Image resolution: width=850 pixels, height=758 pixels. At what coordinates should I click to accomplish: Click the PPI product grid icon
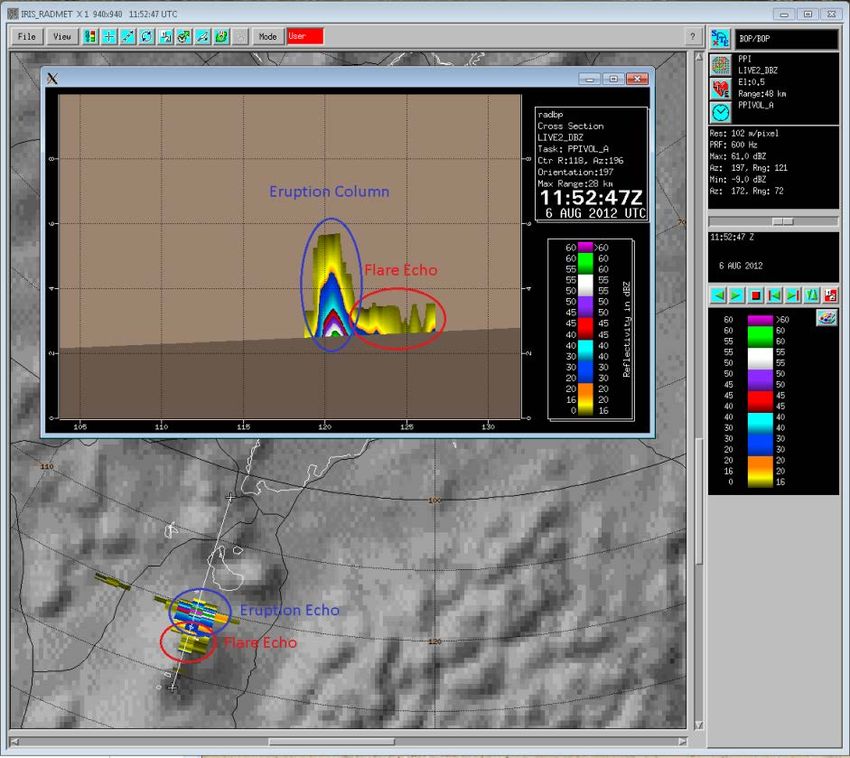(720, 65)
